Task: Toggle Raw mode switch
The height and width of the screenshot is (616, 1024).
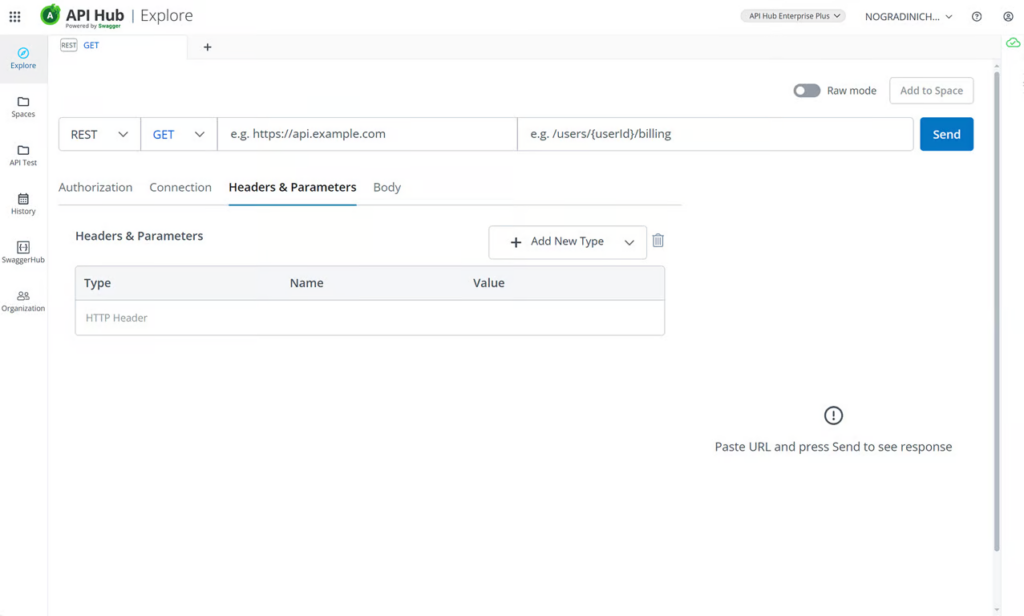Action: click(807, 91)
